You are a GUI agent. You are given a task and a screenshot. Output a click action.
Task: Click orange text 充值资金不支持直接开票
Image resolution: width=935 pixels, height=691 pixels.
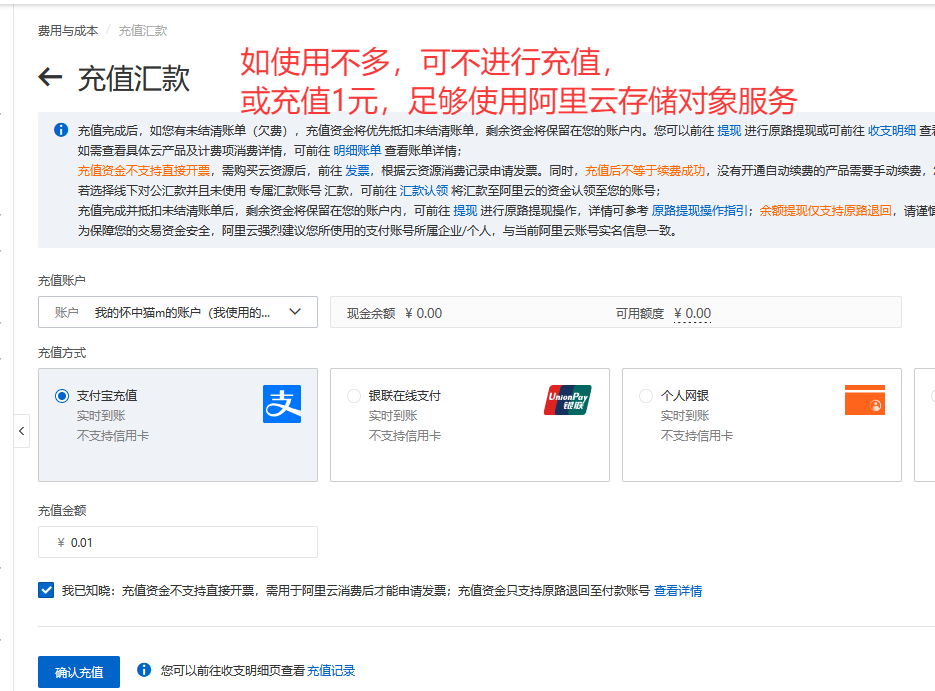(144, 171)
